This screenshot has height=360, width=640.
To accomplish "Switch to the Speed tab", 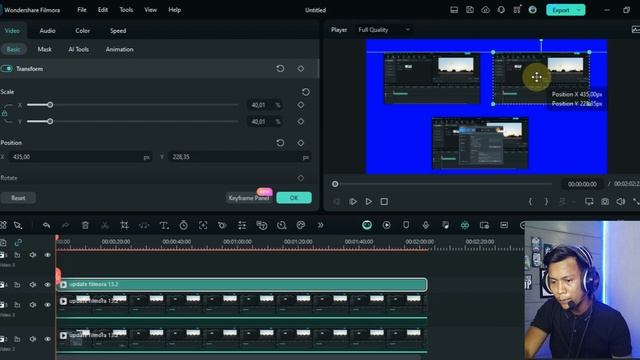I will point(118,31).
